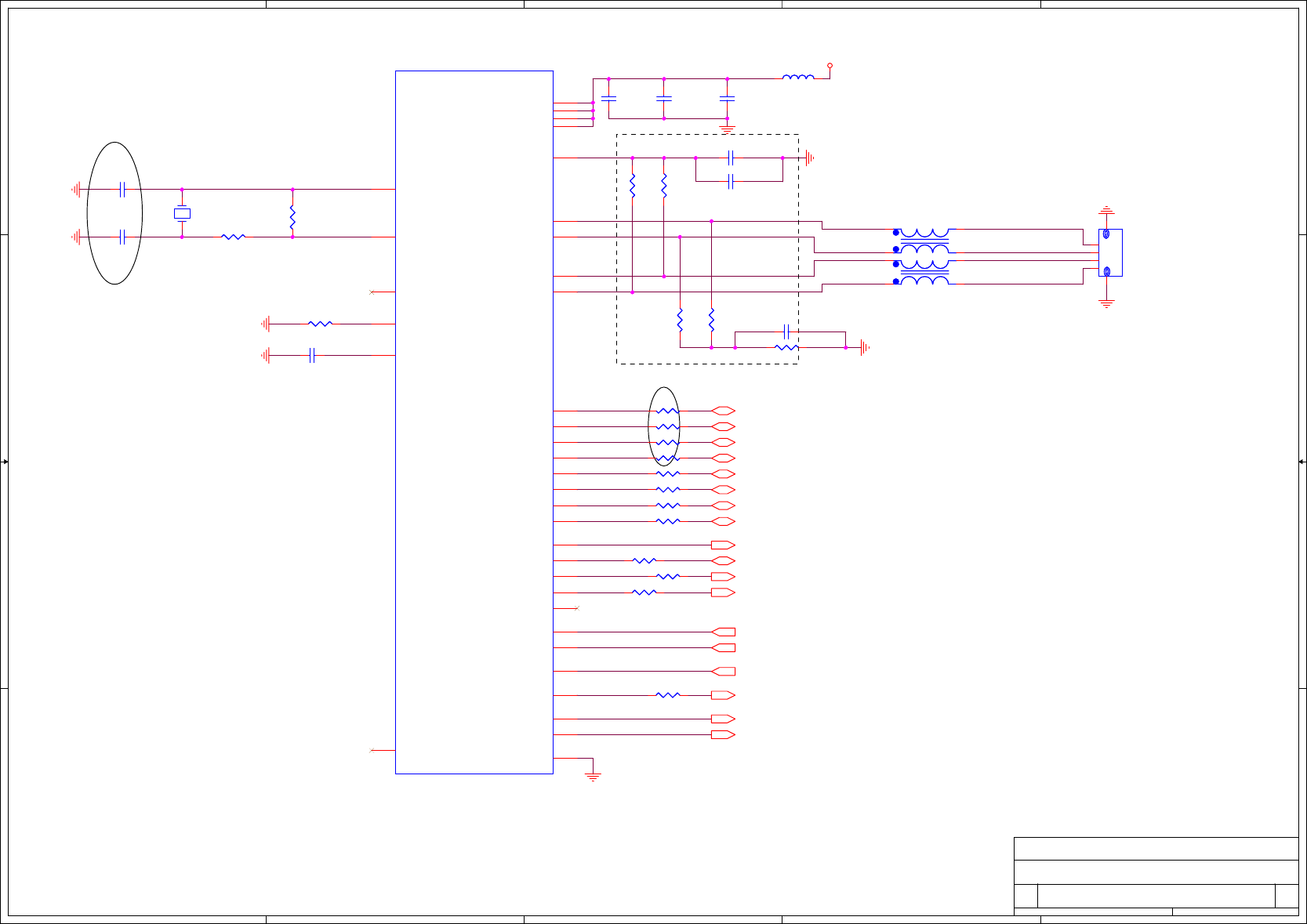The height and width of the screenshot is (924, 1307).
Task: Select the vertical resistor right of the crystal
Action: coord(292,218)
